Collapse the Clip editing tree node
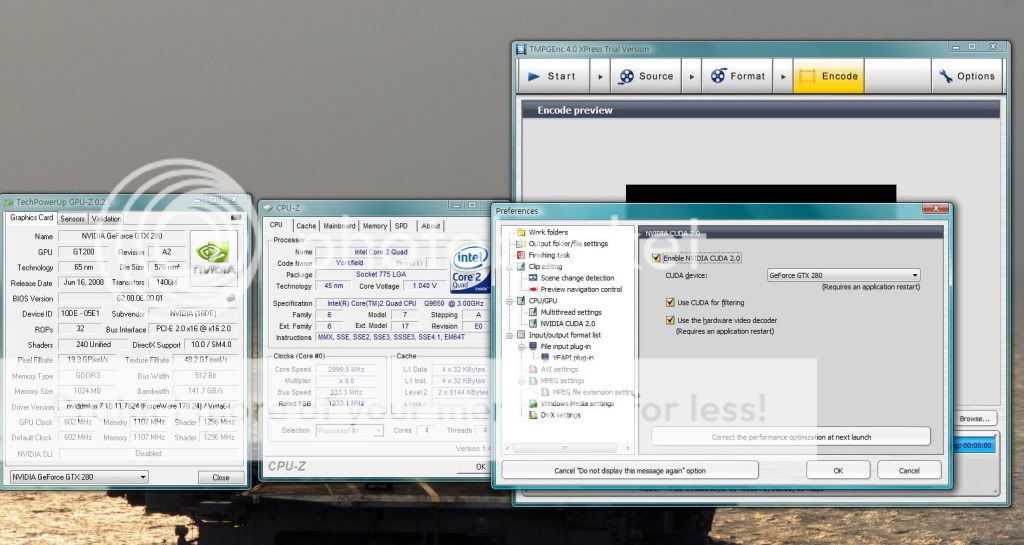1024x545 pixels. click(509, 266)
